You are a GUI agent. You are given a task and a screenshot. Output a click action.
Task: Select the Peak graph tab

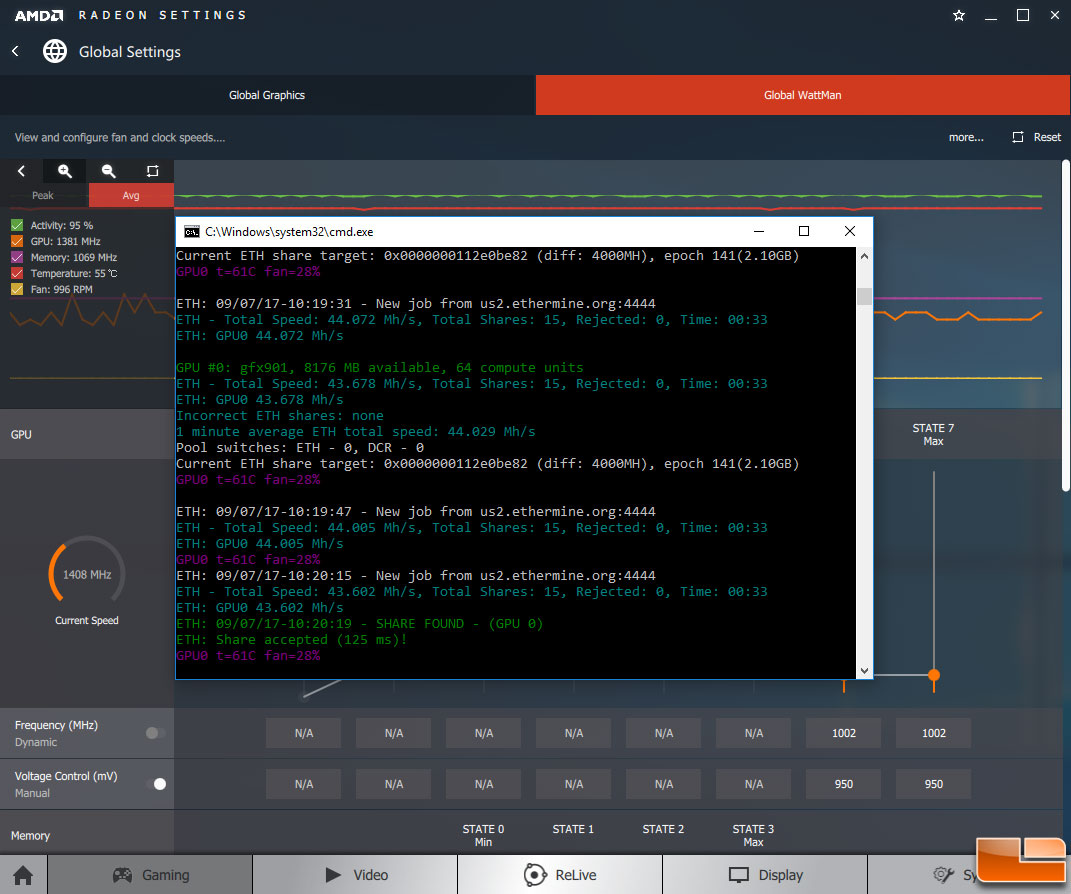coord(44,195)
